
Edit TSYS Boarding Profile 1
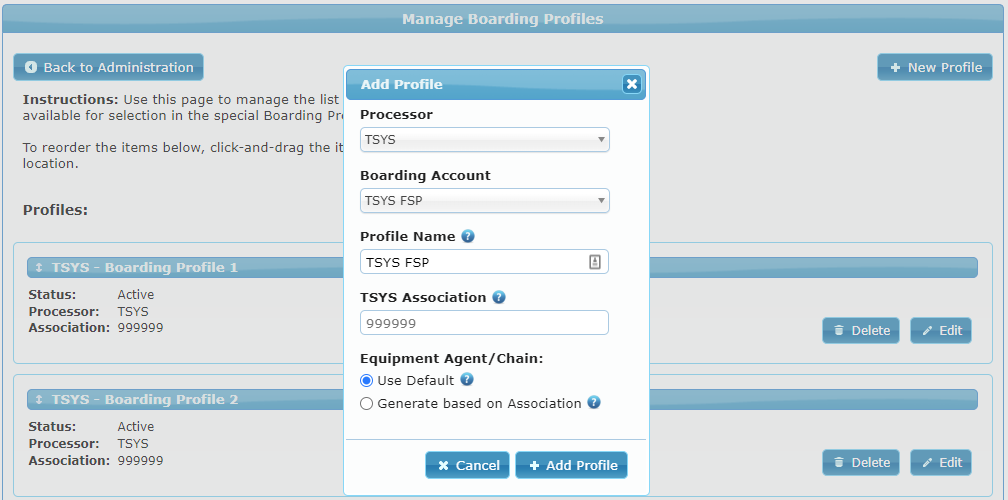(x=940, y=330)
